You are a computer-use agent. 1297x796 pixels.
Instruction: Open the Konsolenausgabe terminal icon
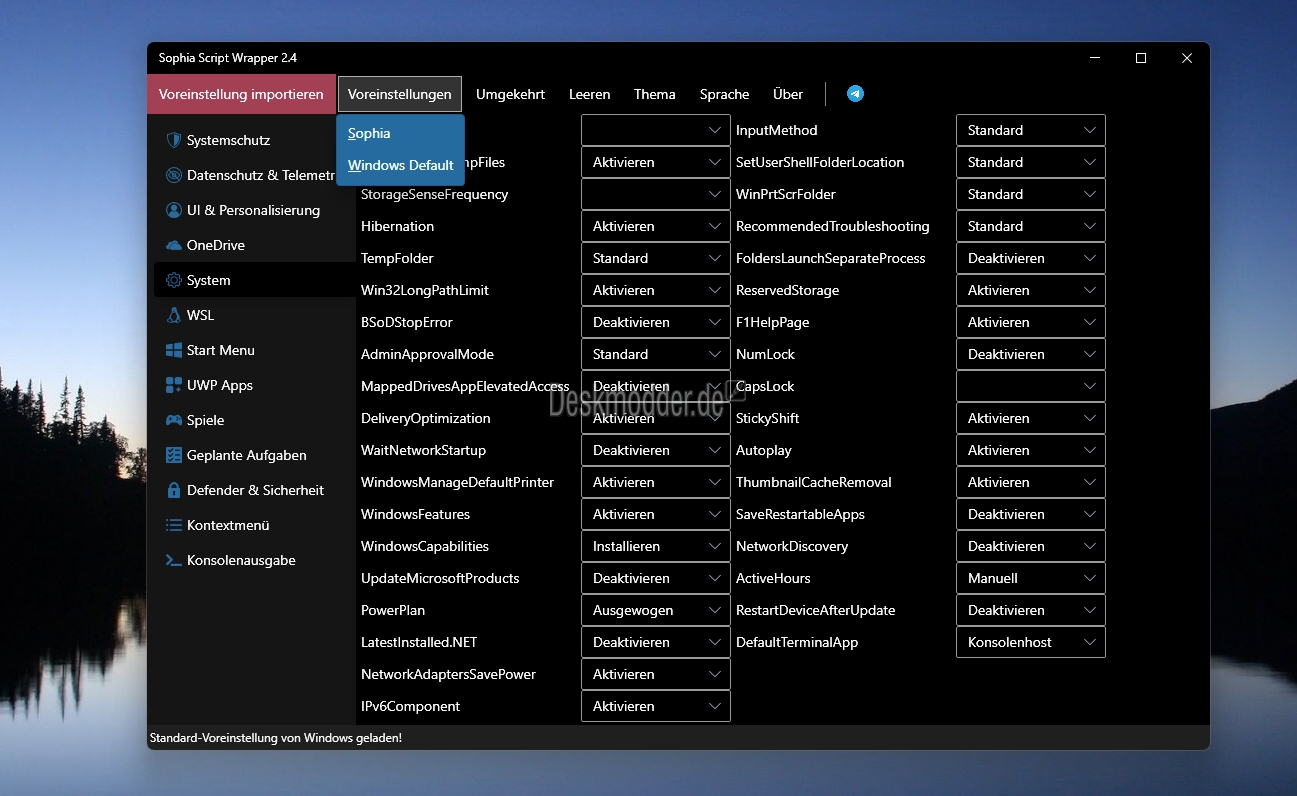(174, 560)
